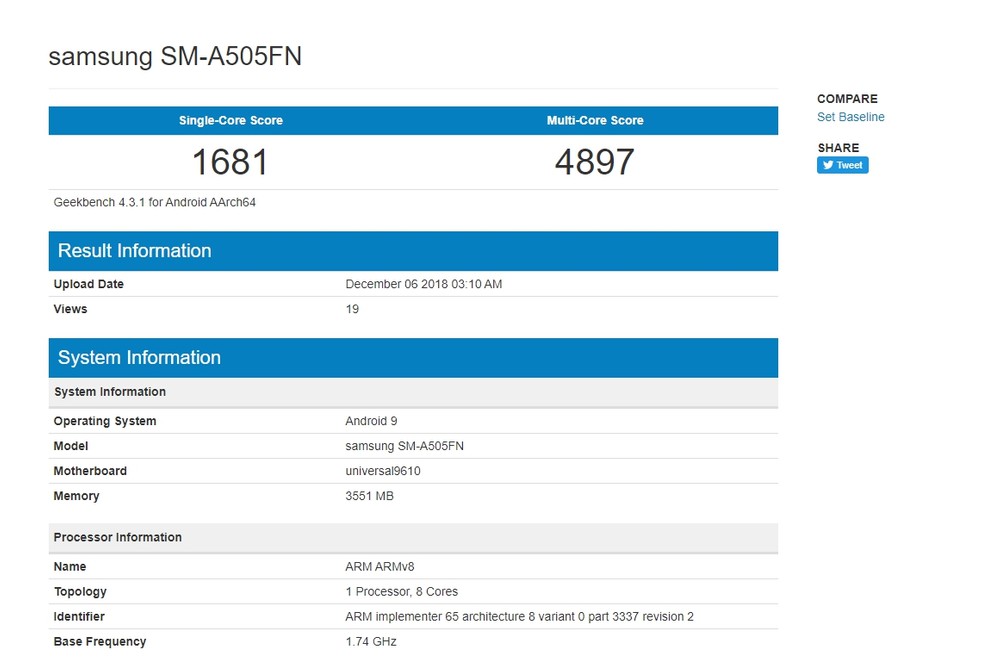
Task: Click the blue System Information section header
Action: [413, 357]
